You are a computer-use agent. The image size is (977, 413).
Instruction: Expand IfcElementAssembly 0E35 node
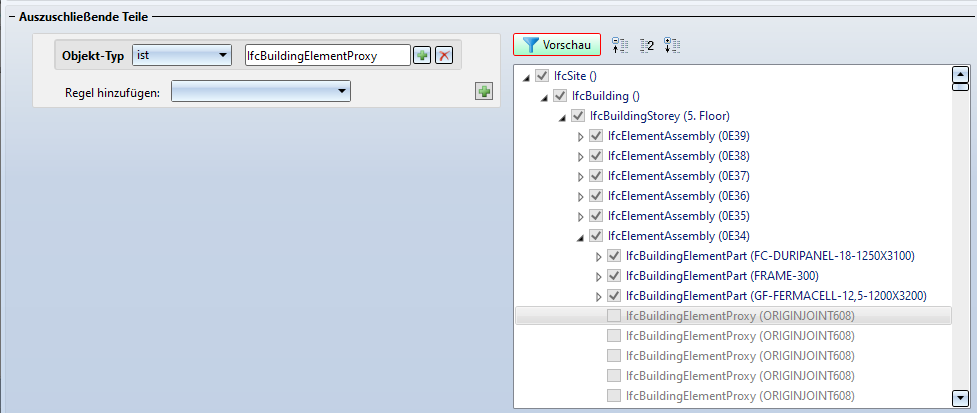tap(581, 216)
